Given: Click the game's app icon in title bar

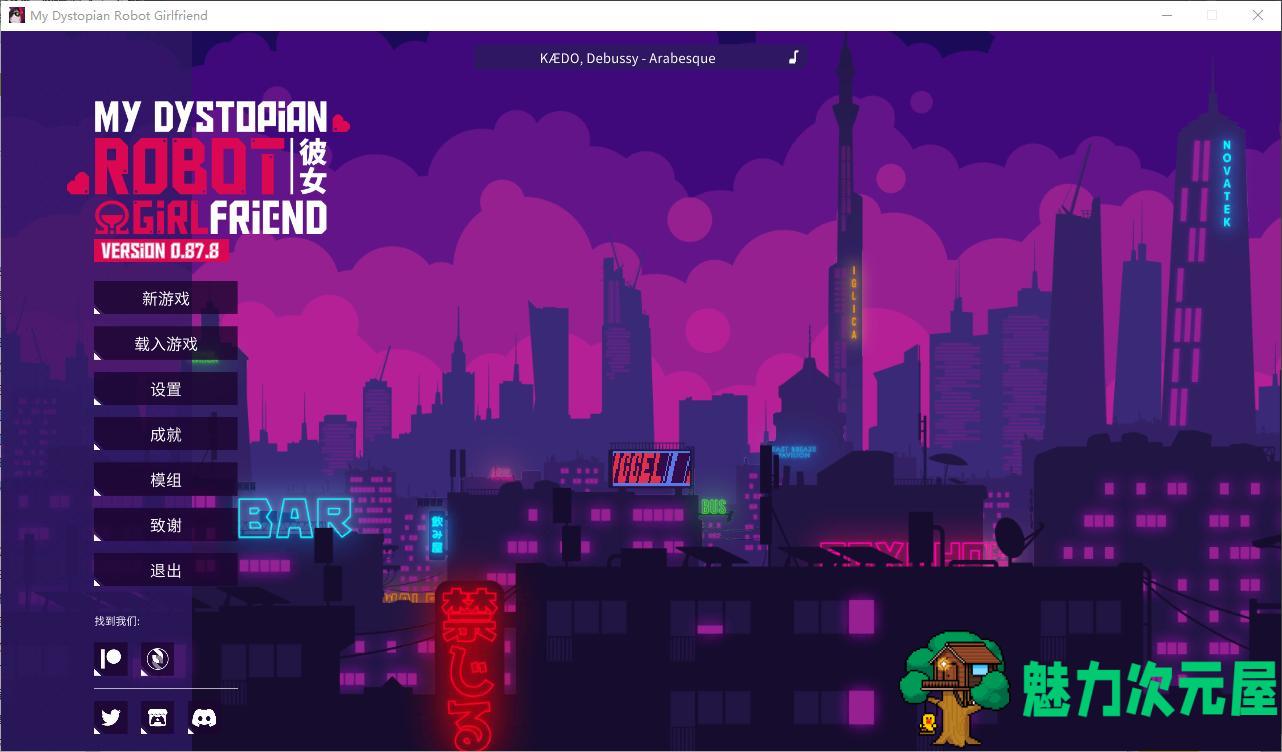Looking at the screenshot, I should (x=16, y=15).
